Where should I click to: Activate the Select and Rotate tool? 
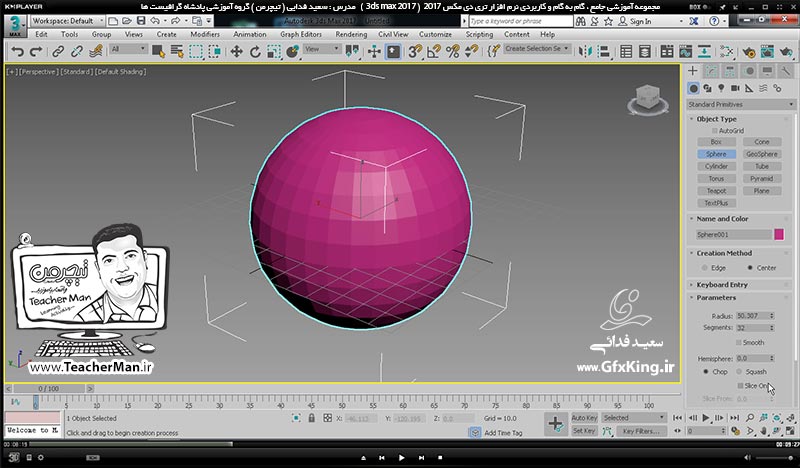pyautogui.click(x=255, y=52)
